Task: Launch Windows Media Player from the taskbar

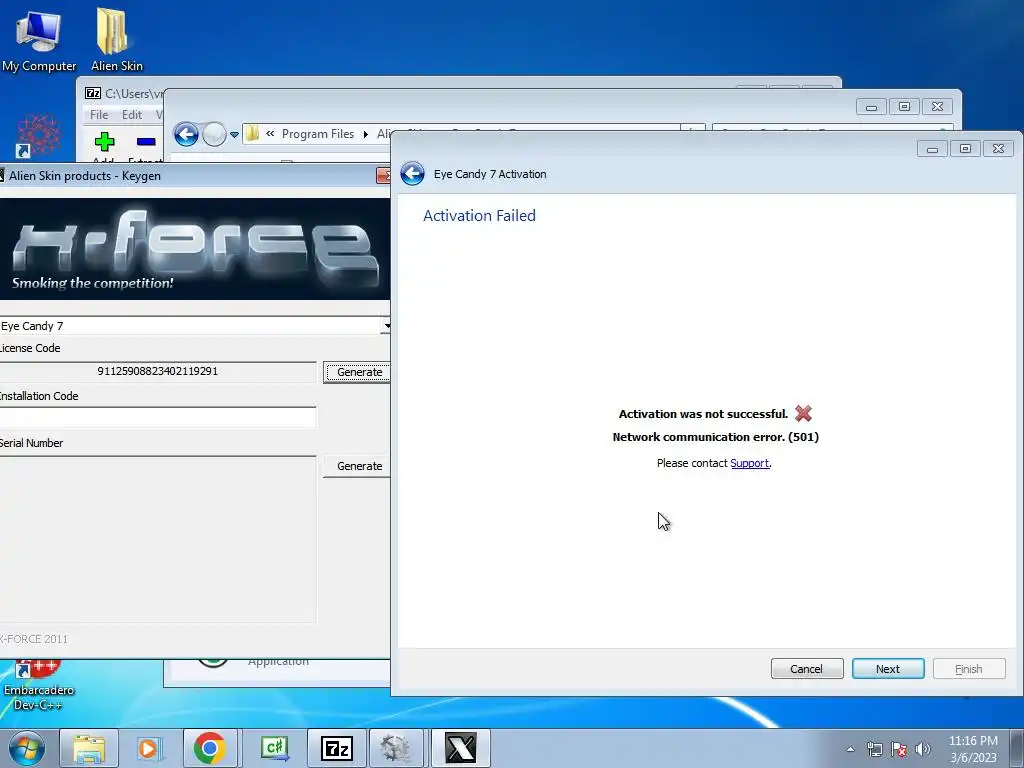Action: click(148, 748)
